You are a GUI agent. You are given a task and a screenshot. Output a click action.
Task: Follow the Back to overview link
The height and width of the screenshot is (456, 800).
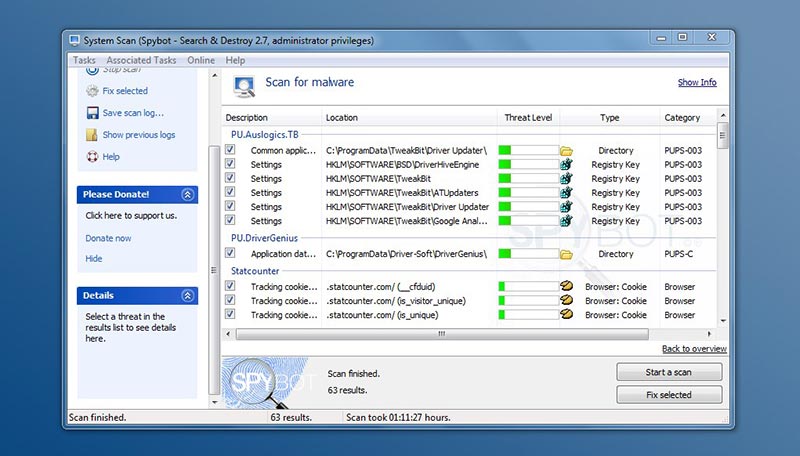[x=694, y=349]
